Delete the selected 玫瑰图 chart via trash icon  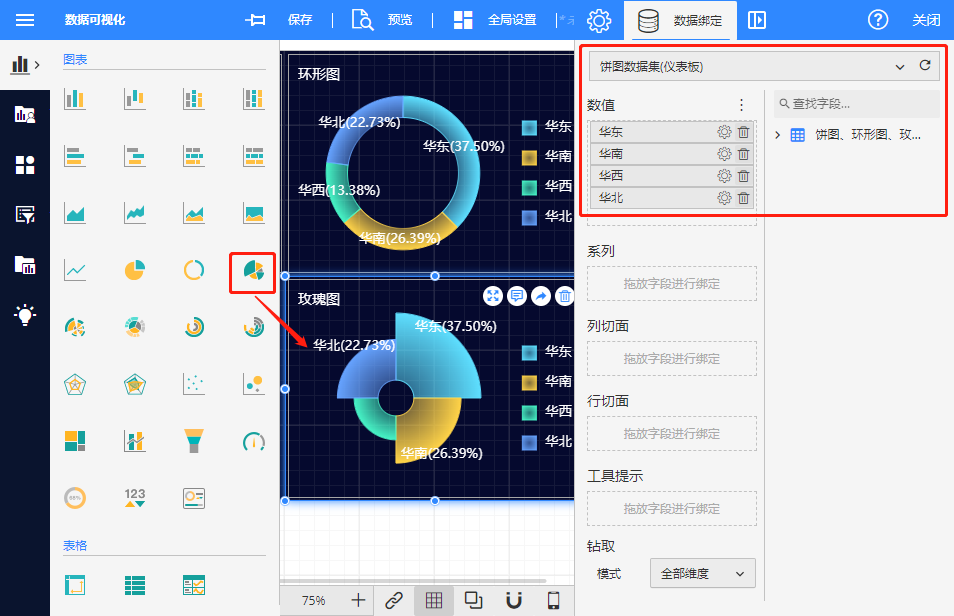[x=565, y=295]
